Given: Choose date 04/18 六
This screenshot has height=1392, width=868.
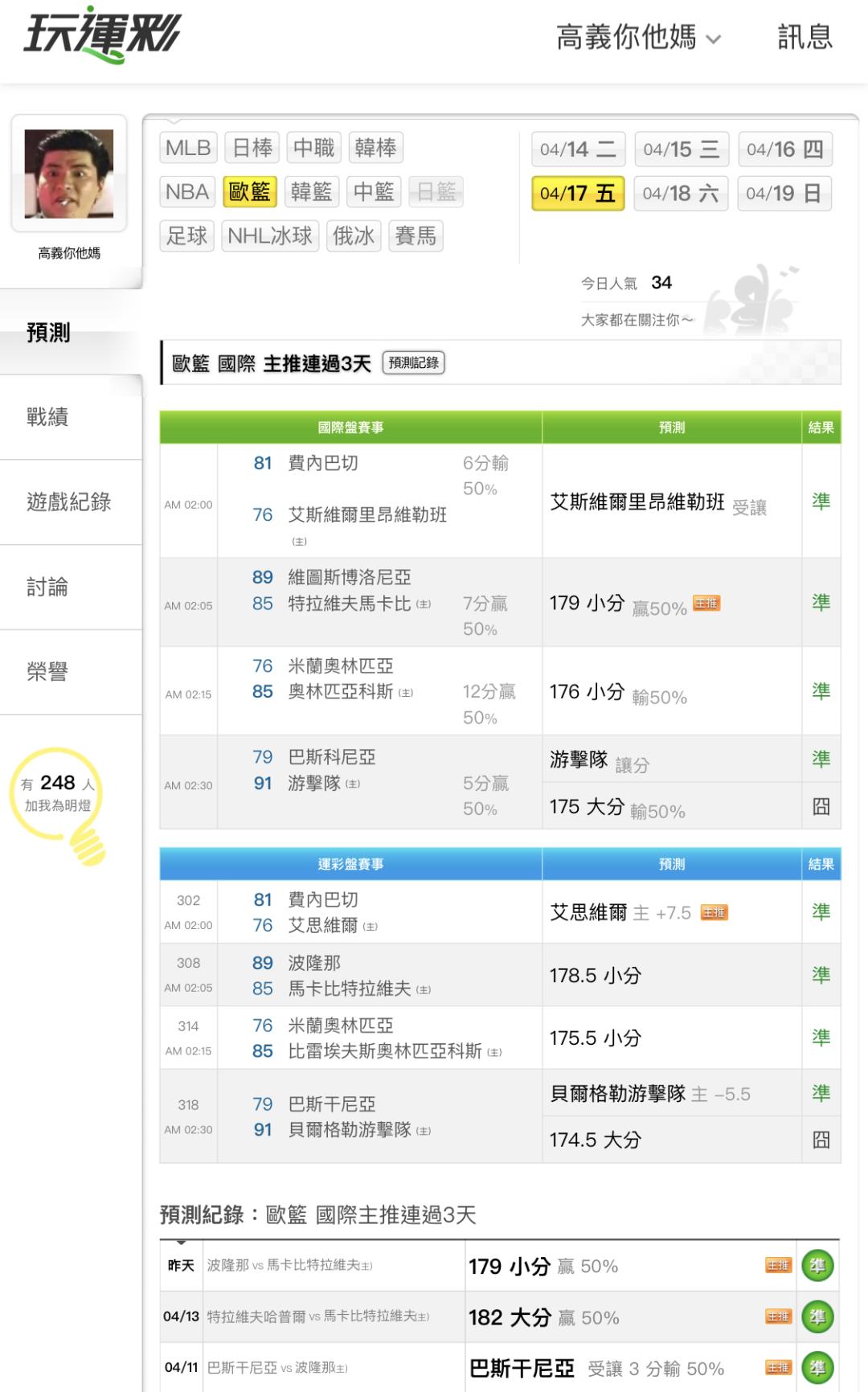Looking at the screenshot, I should (681, 194).
